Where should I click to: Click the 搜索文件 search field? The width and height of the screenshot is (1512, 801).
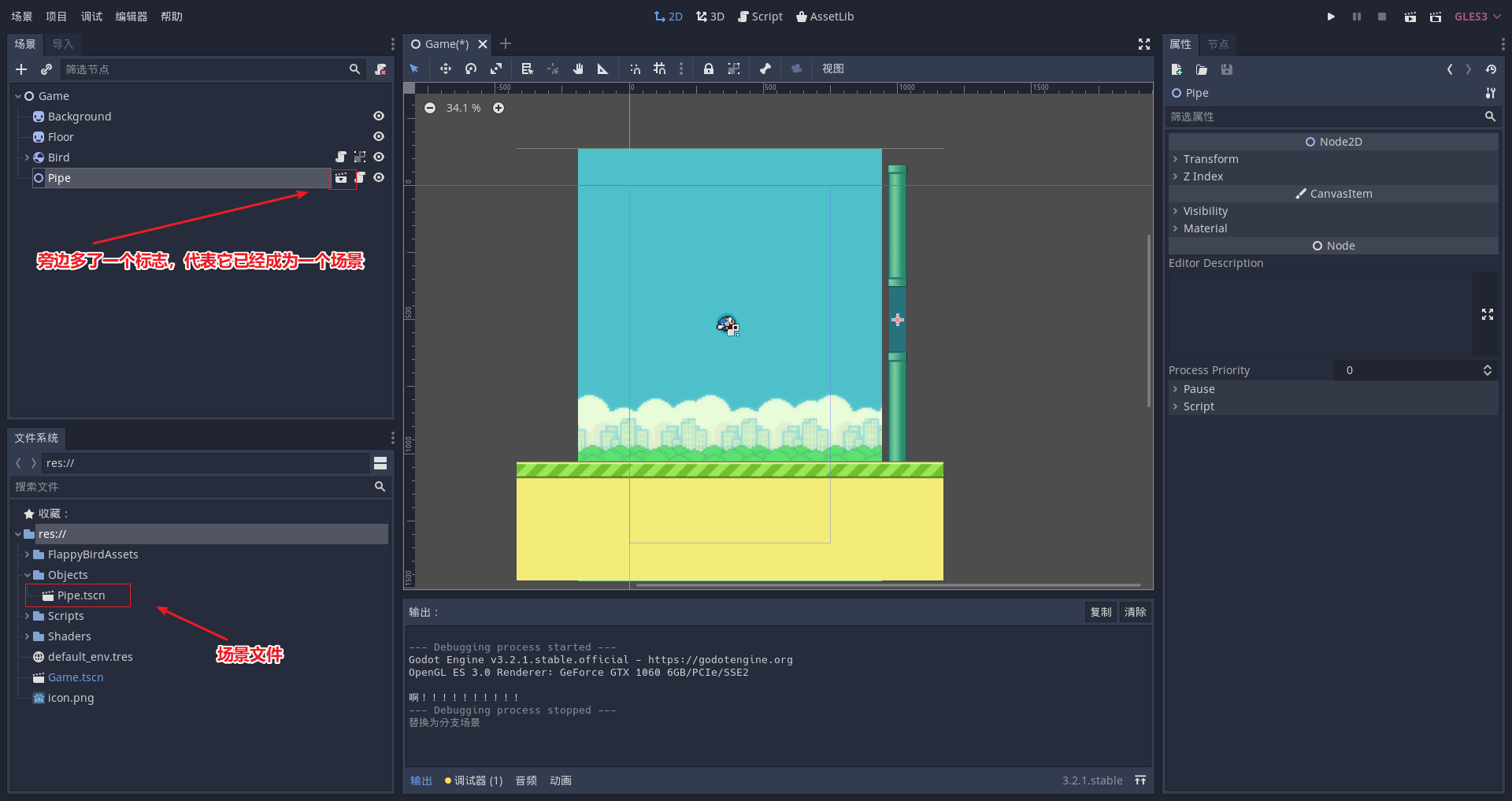point(200,487)
